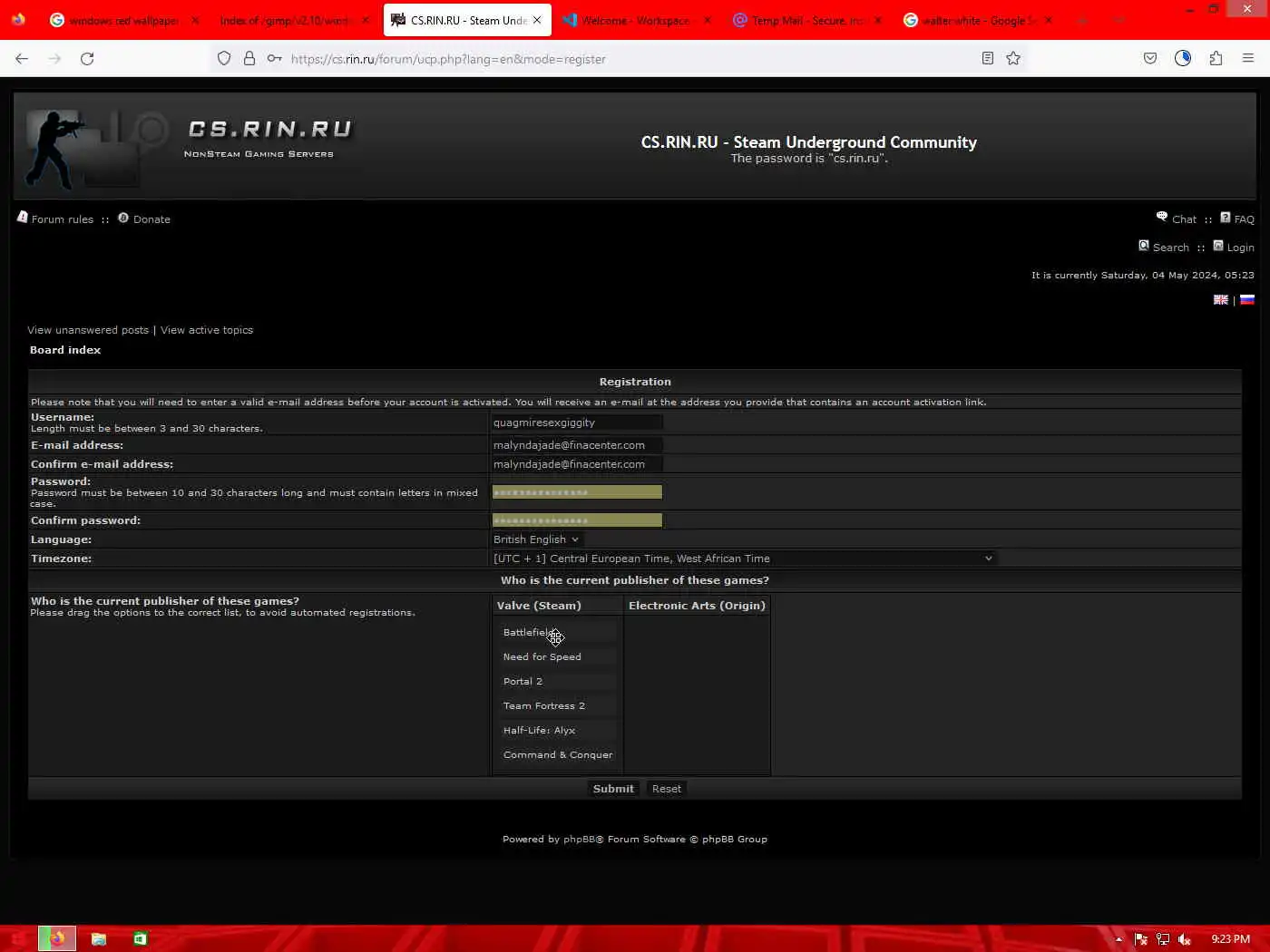Open the Language dropdown British English
1270x952 pixels.
536,539
